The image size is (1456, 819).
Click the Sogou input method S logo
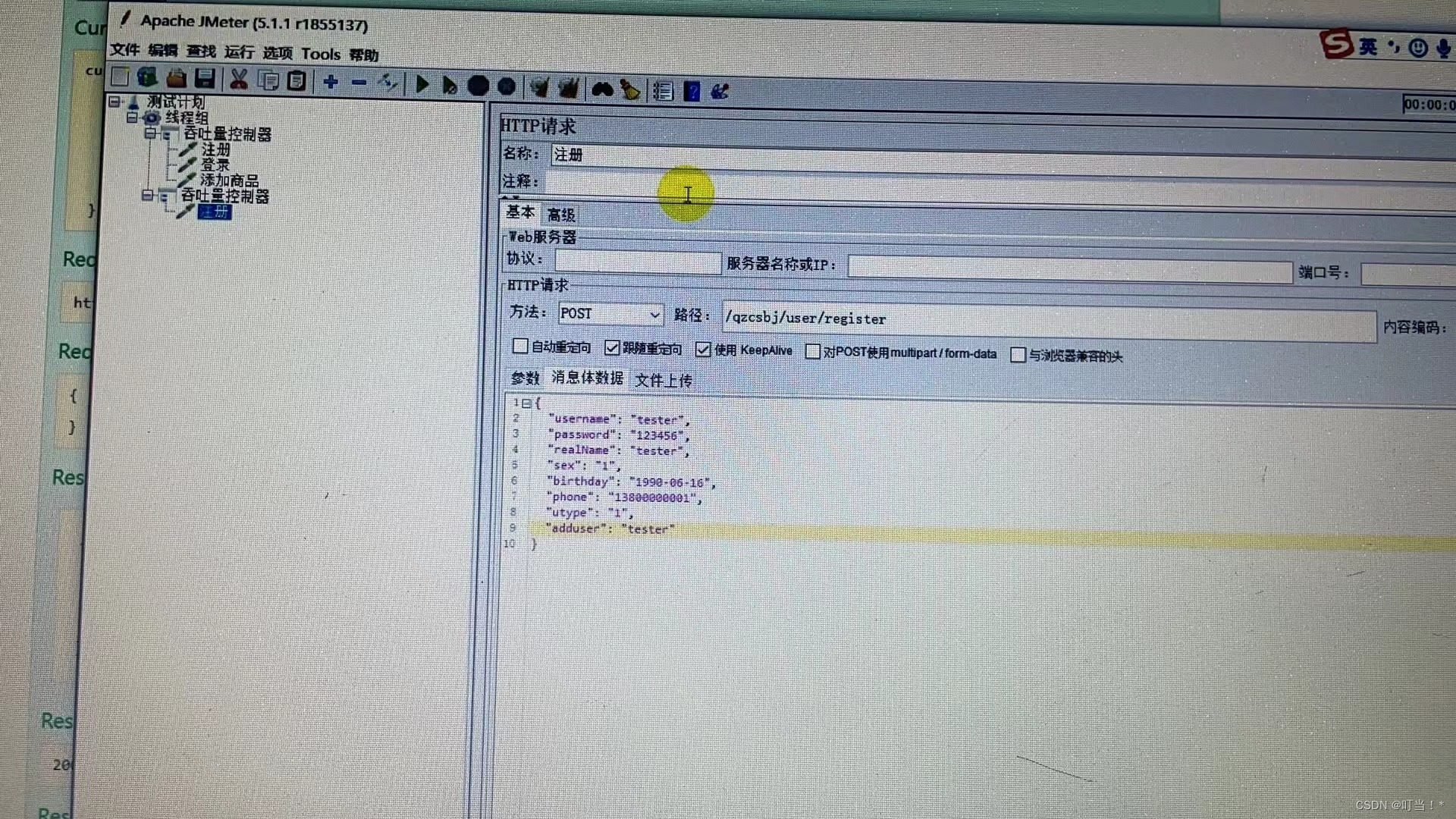(1336, 44)
